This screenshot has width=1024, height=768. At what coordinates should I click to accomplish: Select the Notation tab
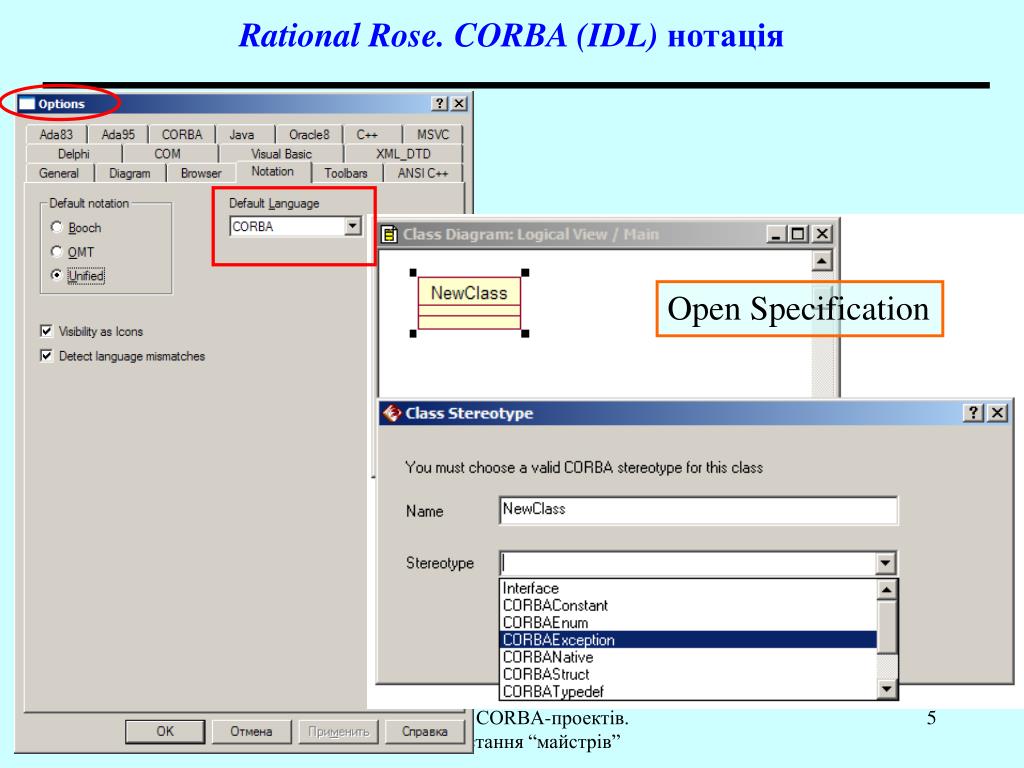click(272, 172)
